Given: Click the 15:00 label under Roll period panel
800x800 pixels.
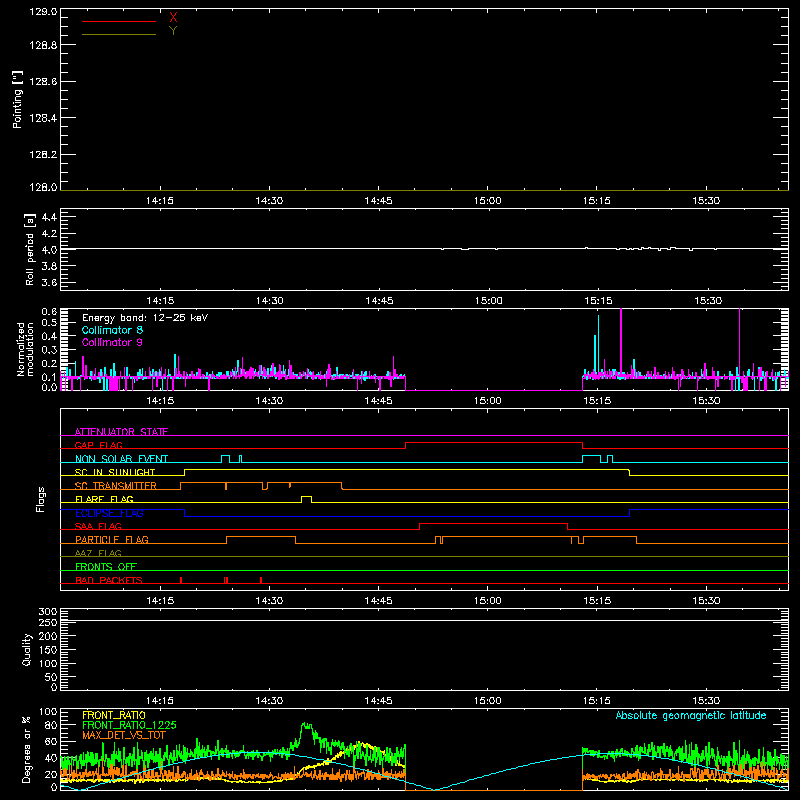Looking at the screenshot, I should [x=488, y=301].
